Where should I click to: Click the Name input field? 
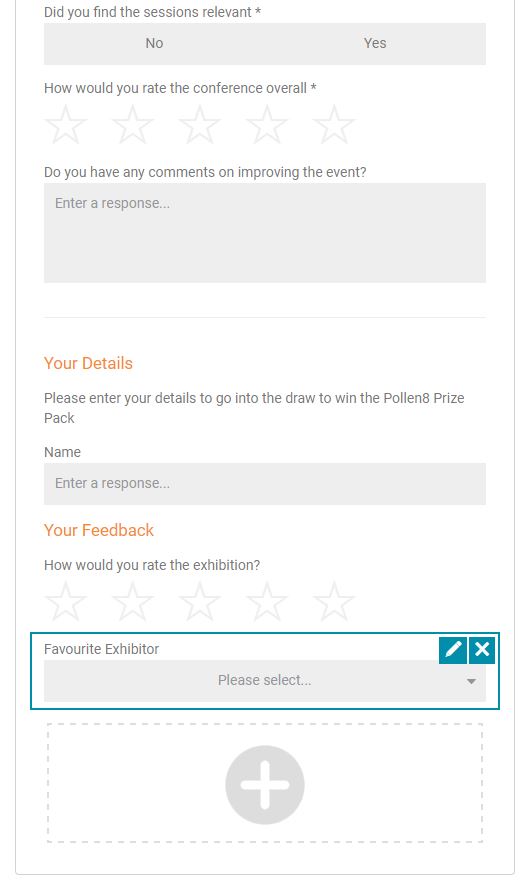tap(265, 484)
